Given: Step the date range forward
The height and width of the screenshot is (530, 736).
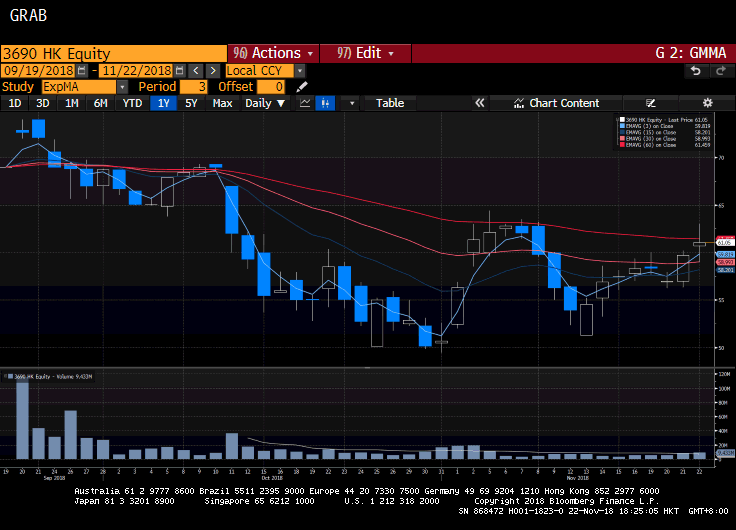Looking at the screenshot, I should click(x=213, y=71).
